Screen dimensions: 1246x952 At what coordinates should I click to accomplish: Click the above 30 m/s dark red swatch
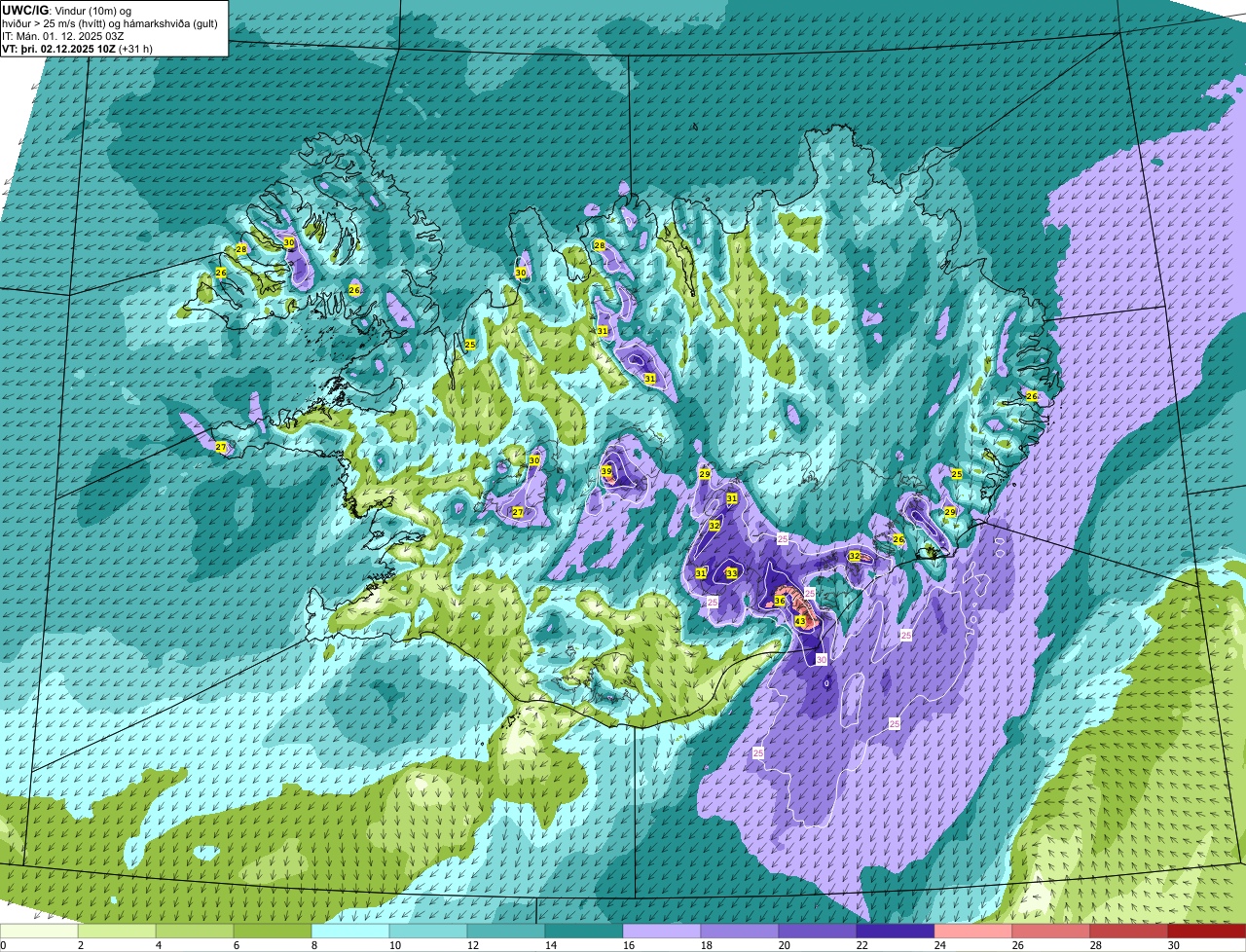(1207, 931)
